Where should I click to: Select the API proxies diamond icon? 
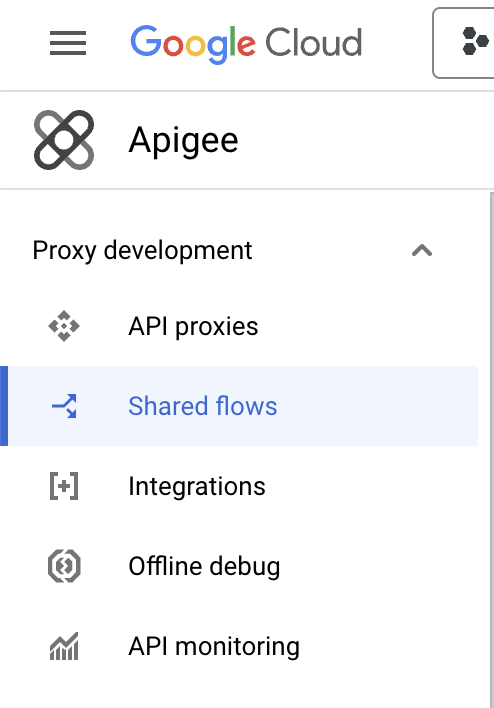pyautogui.click(x=64, y=326)
